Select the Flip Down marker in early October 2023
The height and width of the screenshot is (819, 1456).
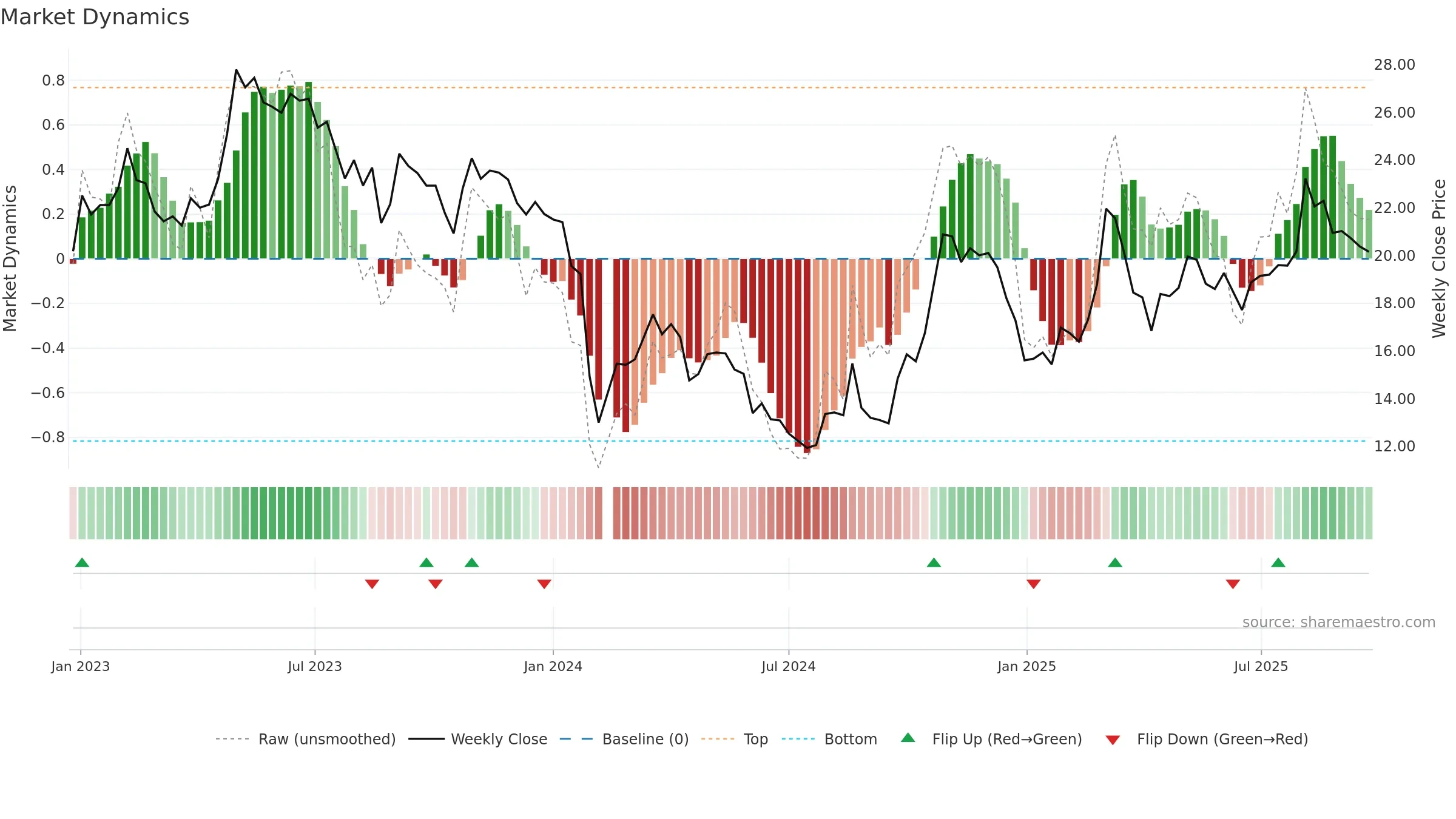[436, 584]
